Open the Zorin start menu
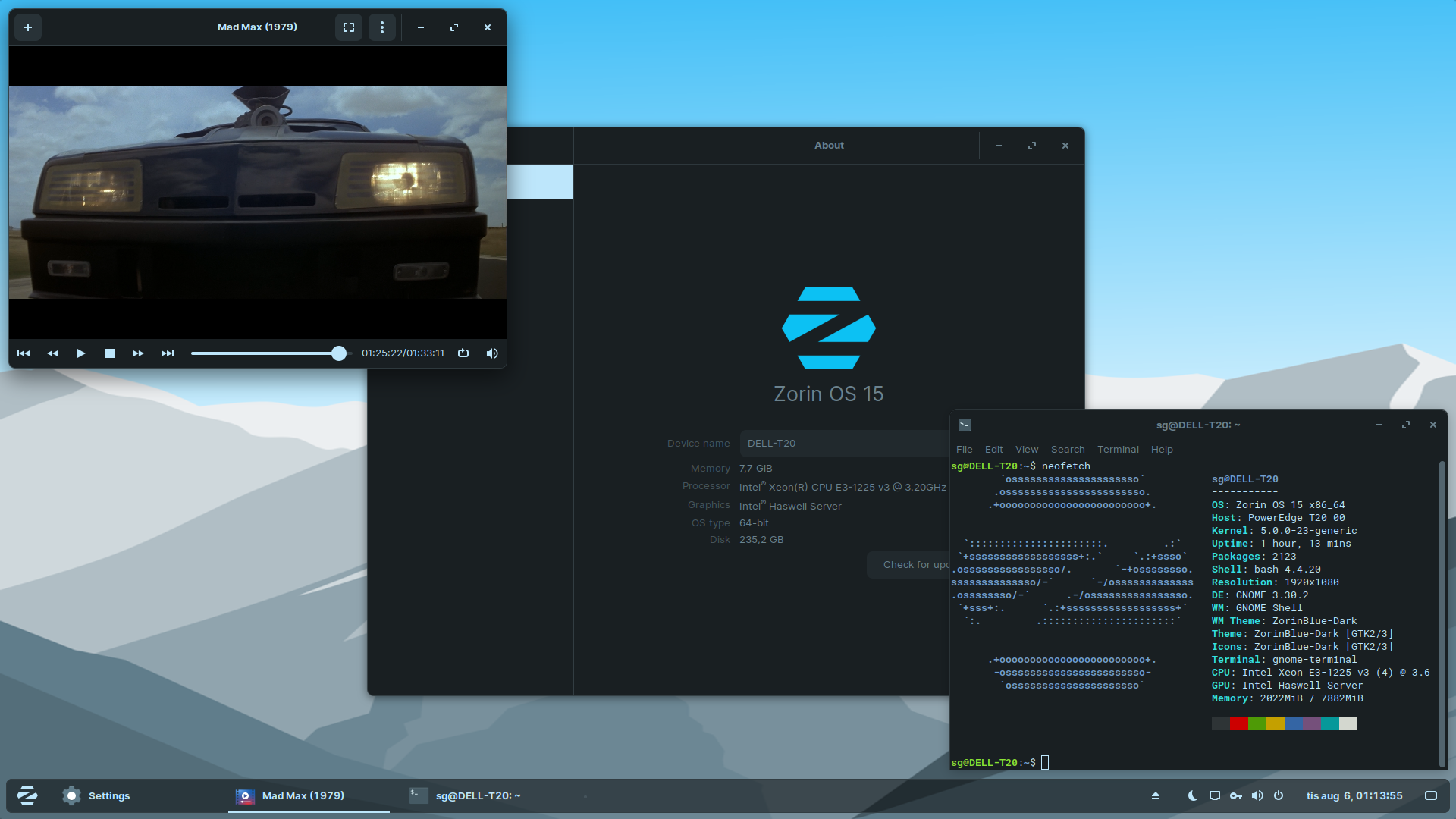 tap(27, 795)
